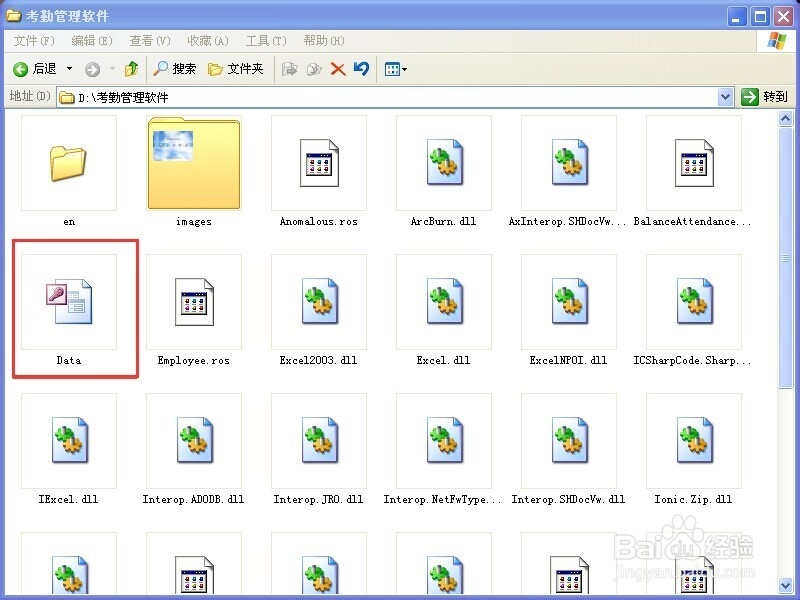Open the 帮助(H) menu
Screen dimensions: 800x600
tap(324, 41)
